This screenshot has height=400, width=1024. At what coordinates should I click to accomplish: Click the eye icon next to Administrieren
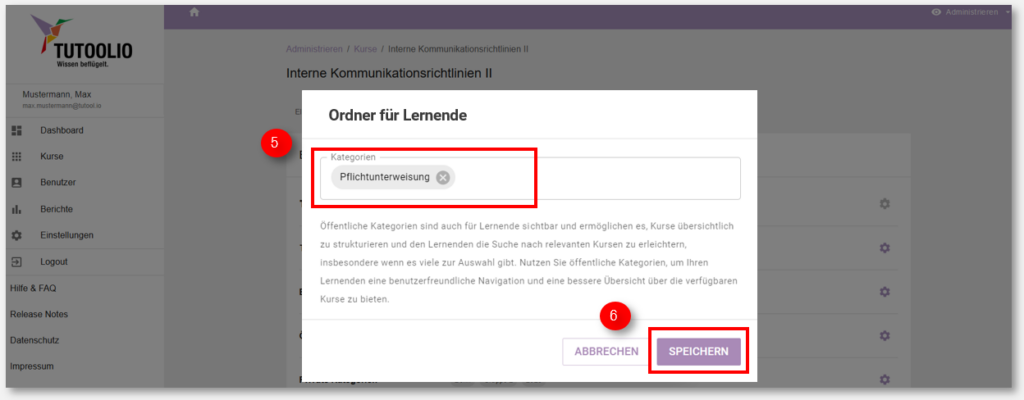[936, 12]
